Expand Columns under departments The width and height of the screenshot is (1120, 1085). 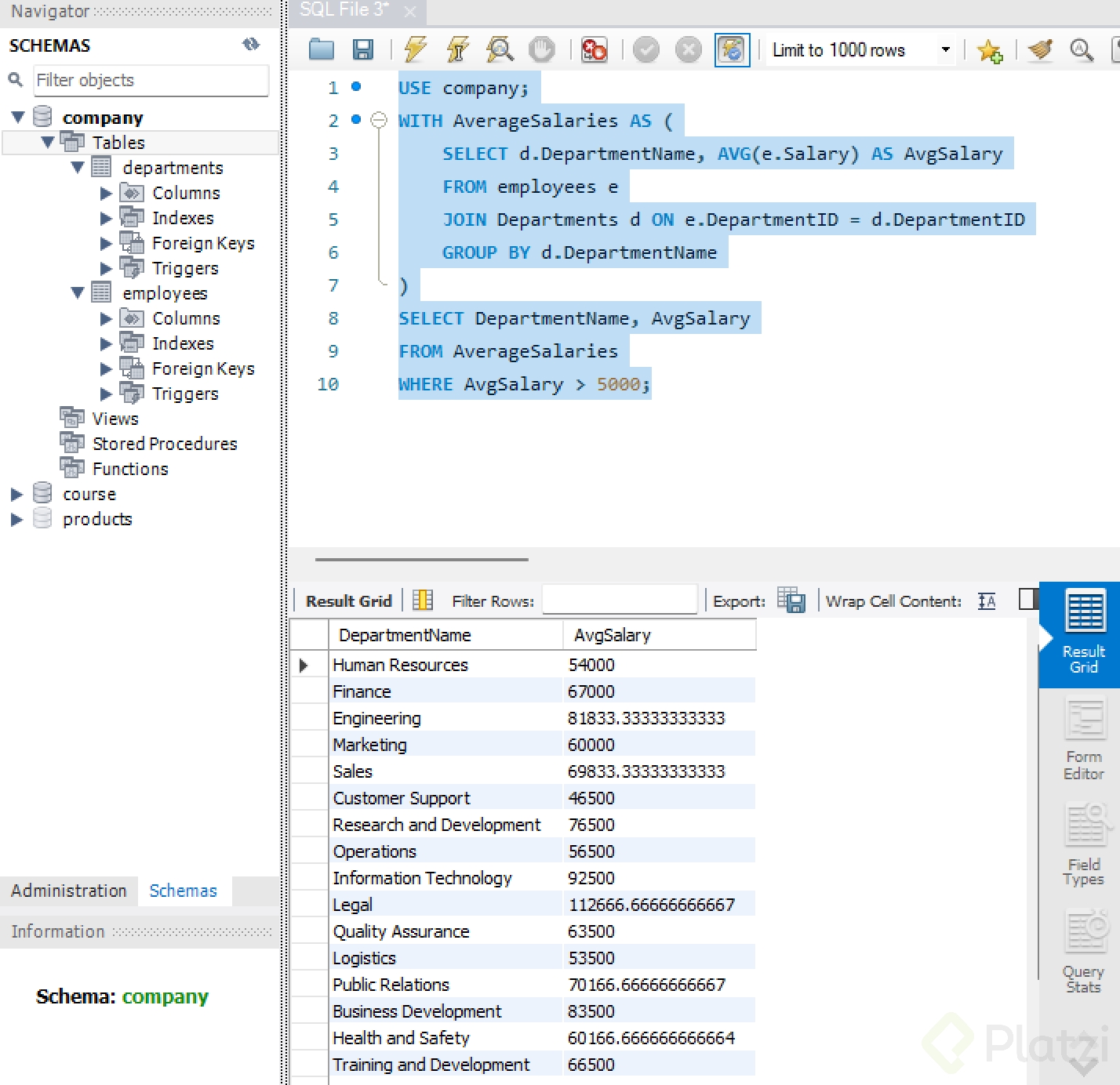(x=106, y=193)
